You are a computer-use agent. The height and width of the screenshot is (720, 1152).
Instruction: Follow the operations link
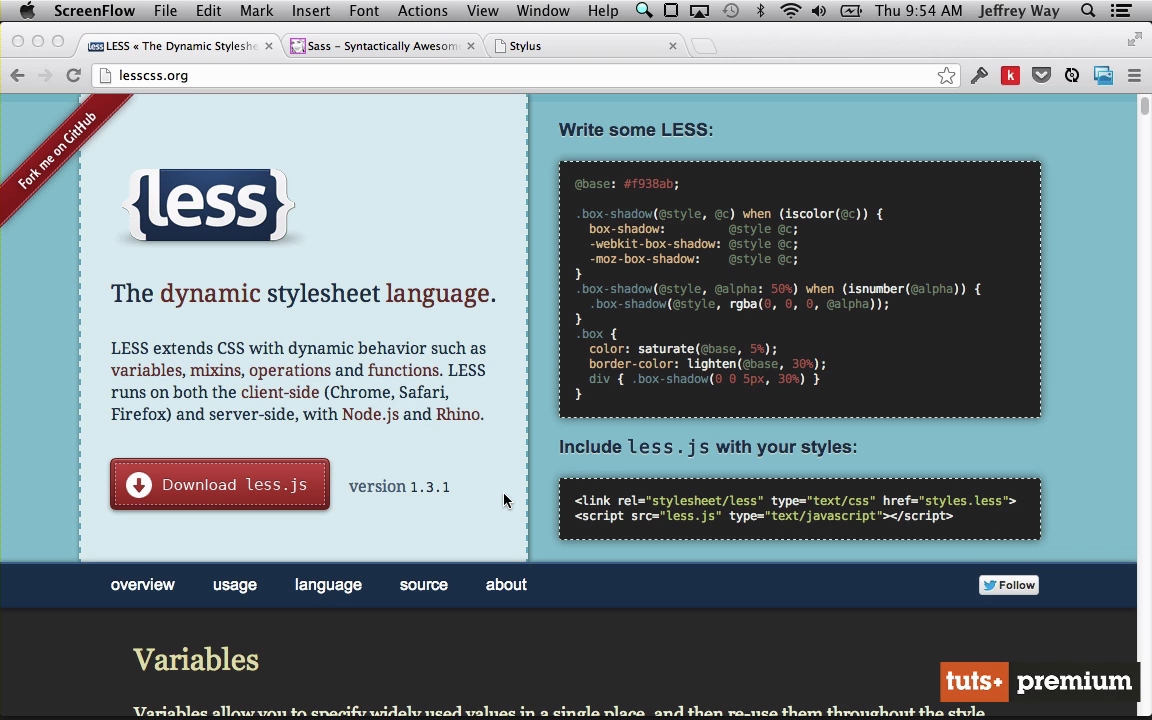(289, 370)
